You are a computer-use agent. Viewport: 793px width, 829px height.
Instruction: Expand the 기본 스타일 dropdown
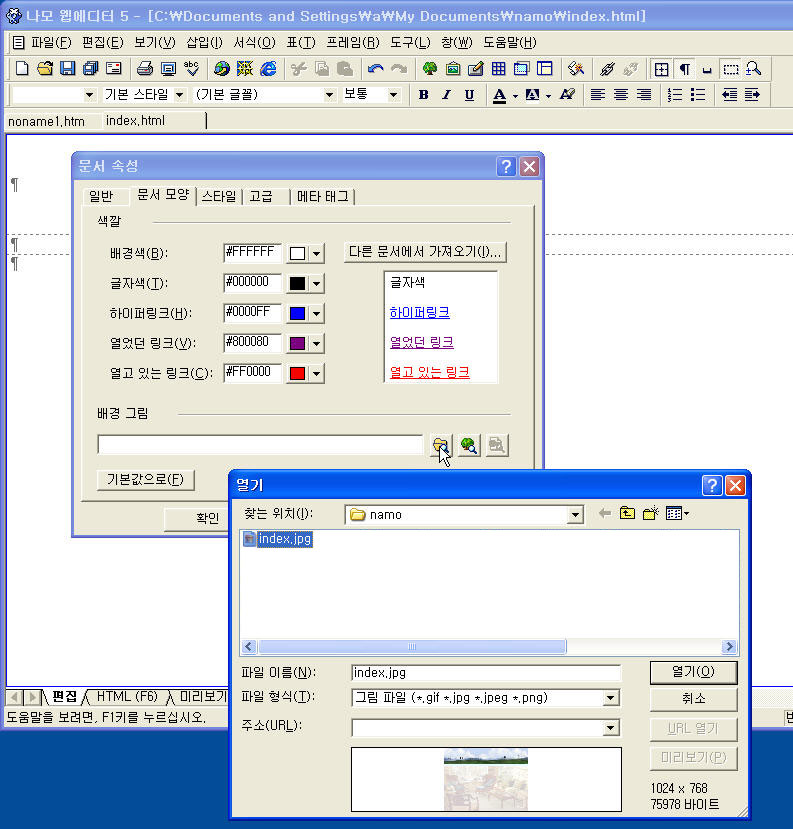click(x=180, y=95)
